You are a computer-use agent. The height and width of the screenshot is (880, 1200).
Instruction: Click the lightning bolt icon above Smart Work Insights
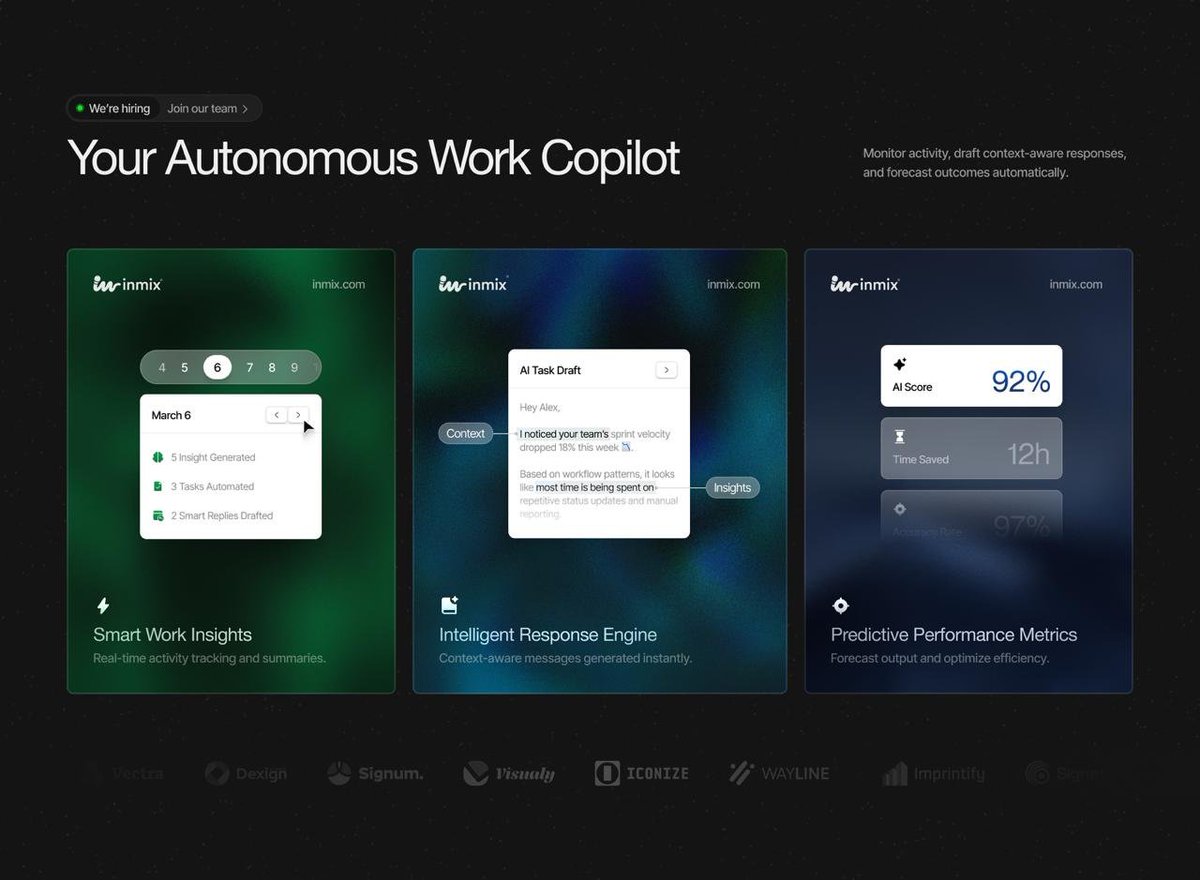pyautogui.click(x=102, y=605)
